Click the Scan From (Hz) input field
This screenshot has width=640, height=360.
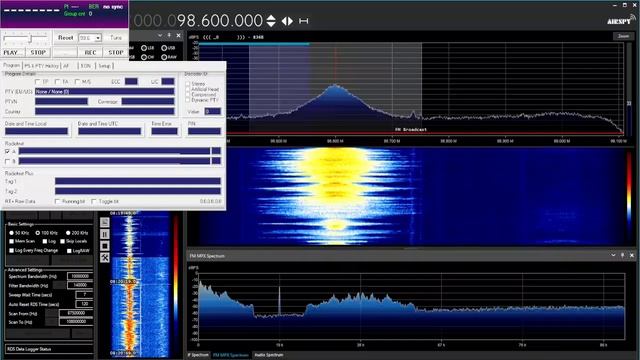tap(76, 313)
